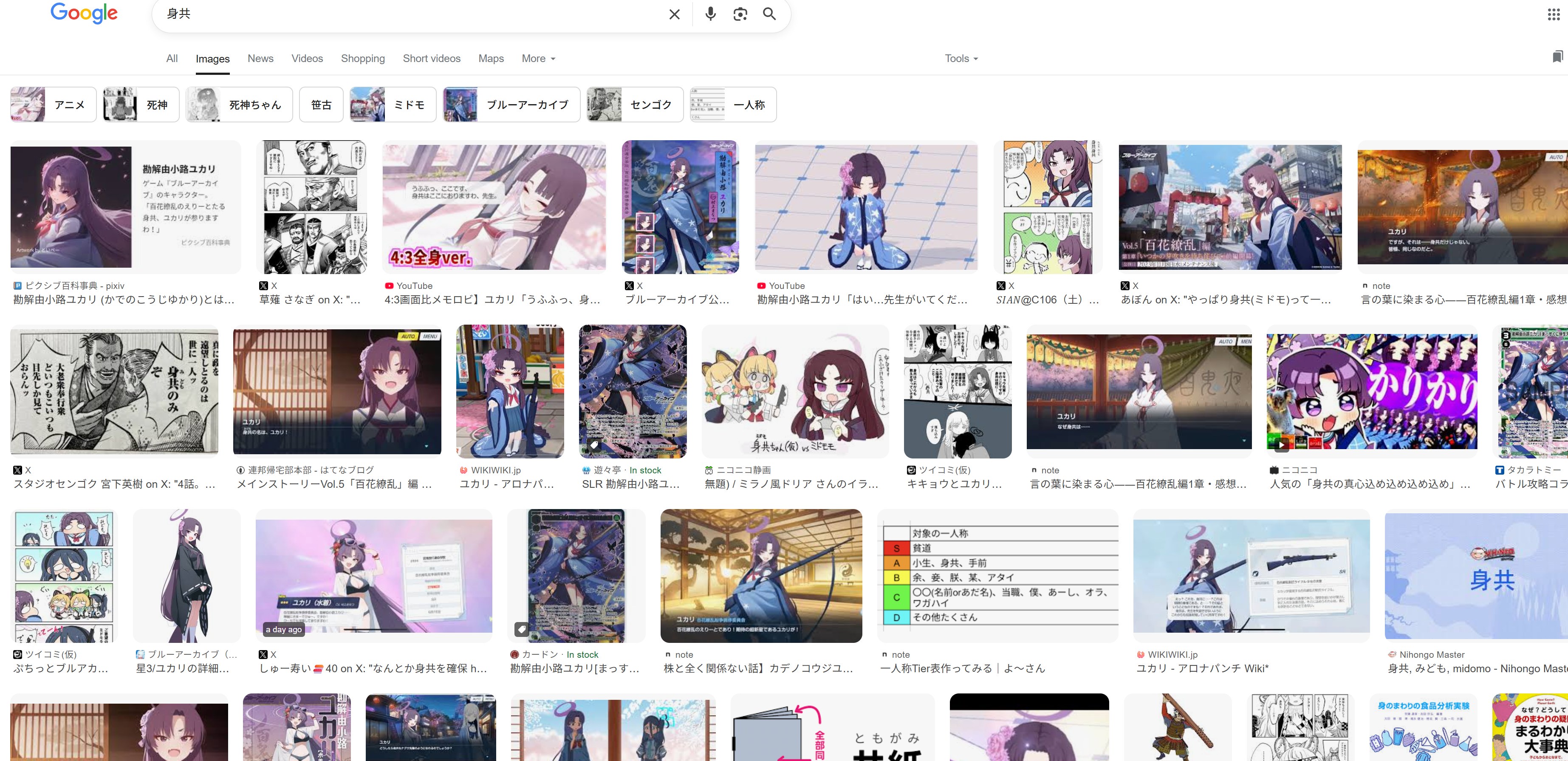The image size is (1568, 761).
Task: Open link SLR 勘解由小路ユ... 遊々亭
Action: (x=630, y=484)
